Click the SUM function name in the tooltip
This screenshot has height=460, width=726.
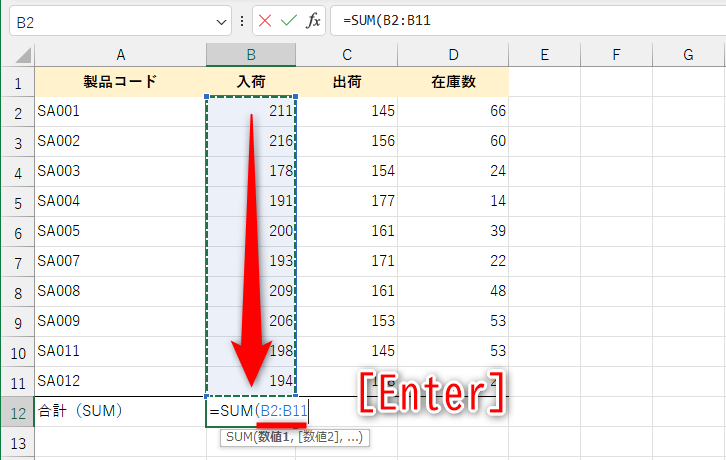(x=238, y=437)
